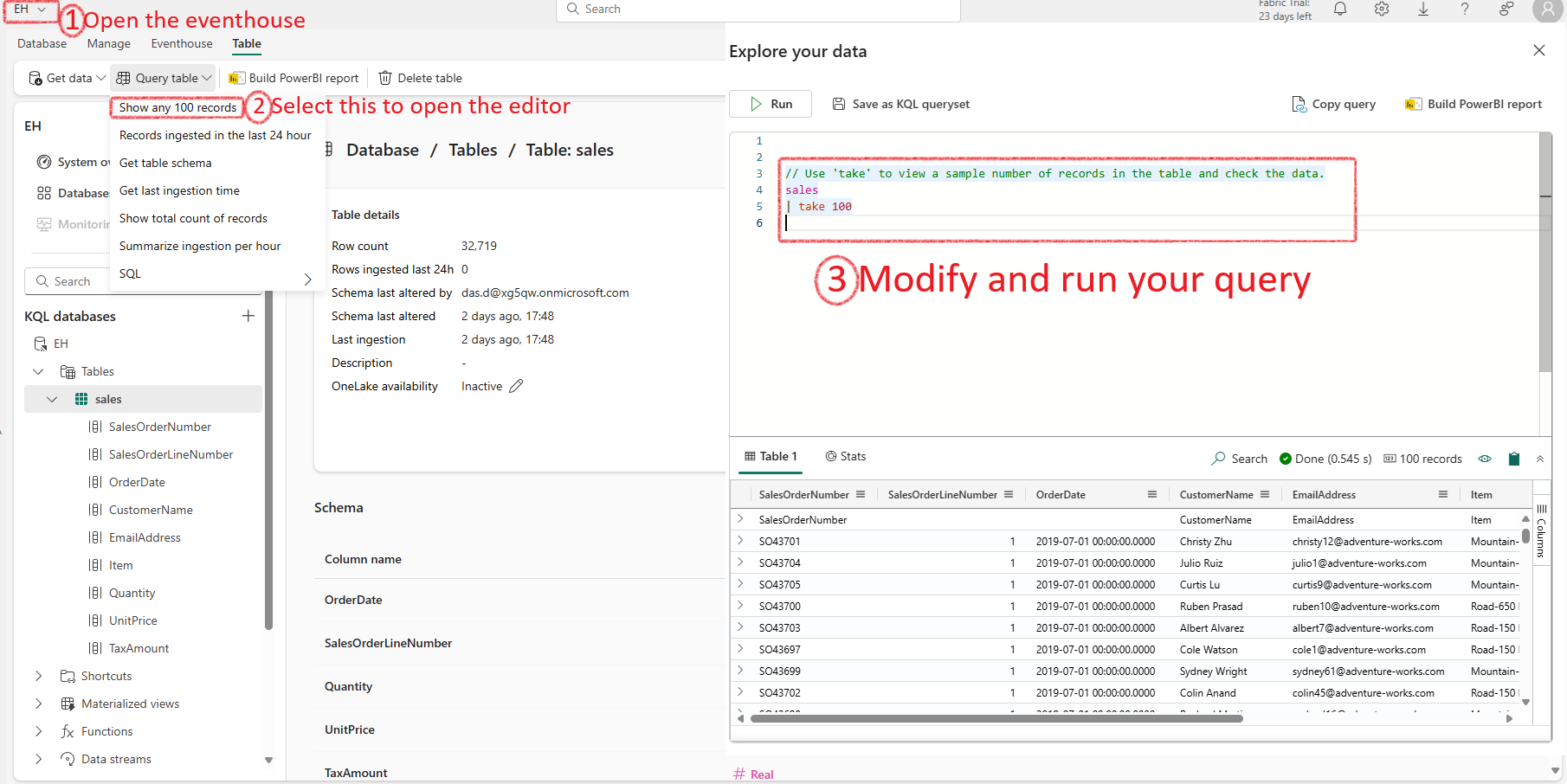Image resolution: width=1567 pixels, height=784 pixels.
Task: Select the CustomerName column in tree
Action: tap(151, 510)
